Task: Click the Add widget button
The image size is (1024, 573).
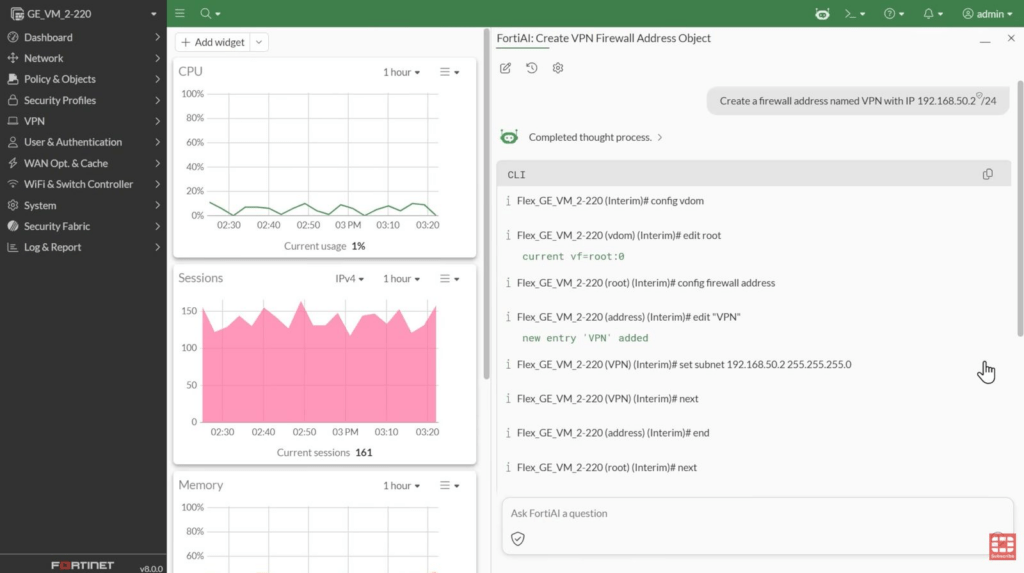Action: pyautogui.click(x=213, y=42)
